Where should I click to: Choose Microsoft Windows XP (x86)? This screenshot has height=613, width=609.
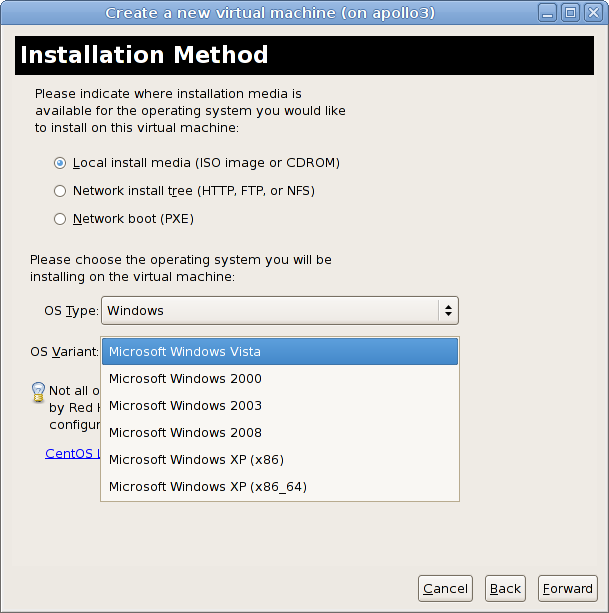pos(280,459)
